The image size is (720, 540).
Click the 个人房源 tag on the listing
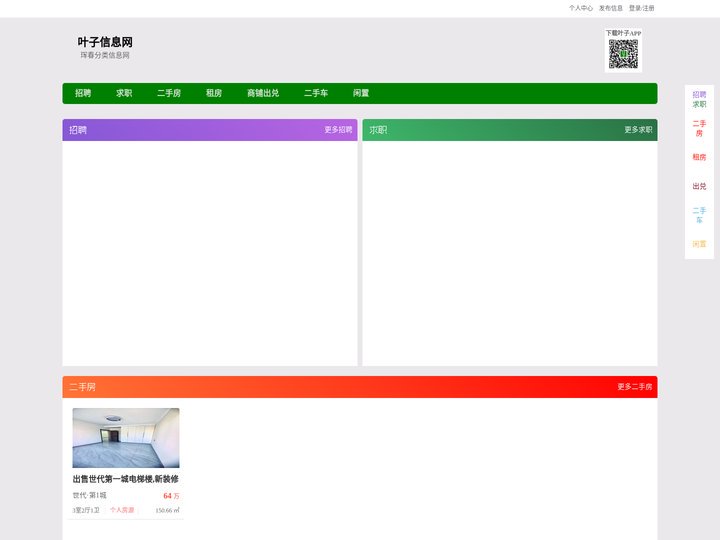[x=122, y=510]
